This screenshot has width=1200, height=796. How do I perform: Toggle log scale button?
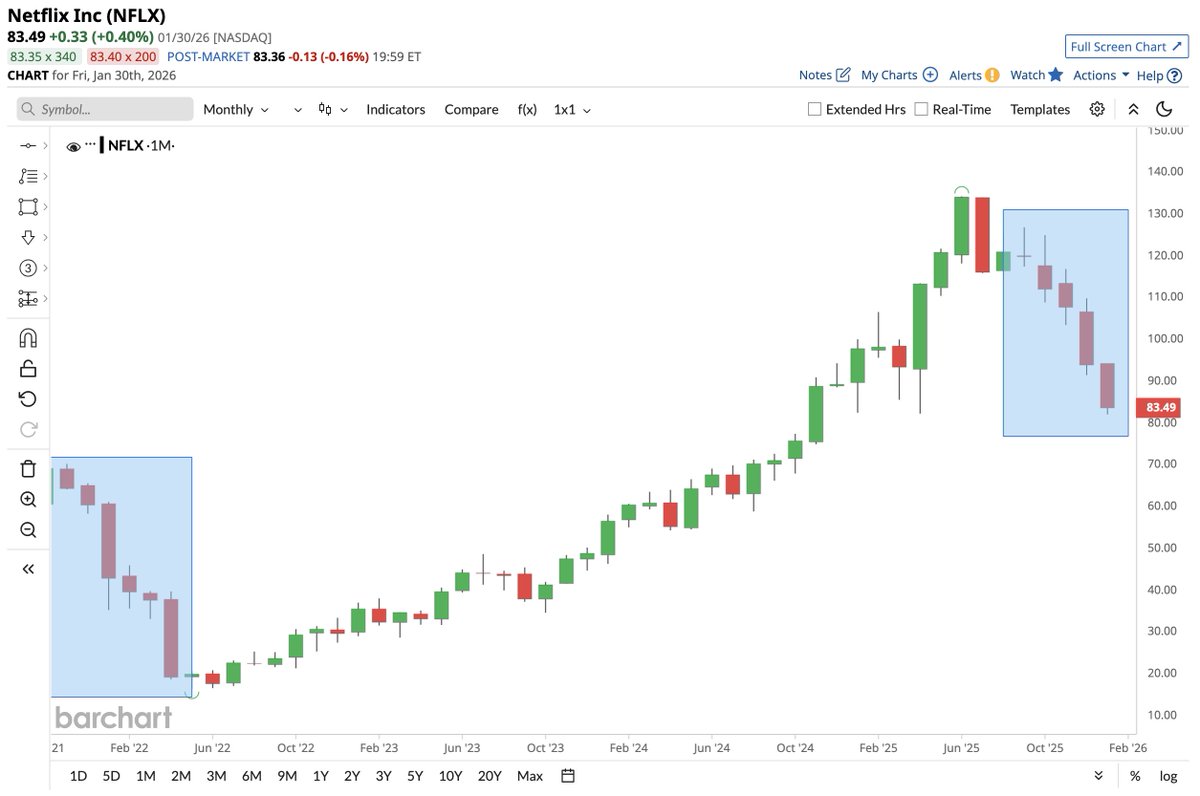[x=1167, y=775]
